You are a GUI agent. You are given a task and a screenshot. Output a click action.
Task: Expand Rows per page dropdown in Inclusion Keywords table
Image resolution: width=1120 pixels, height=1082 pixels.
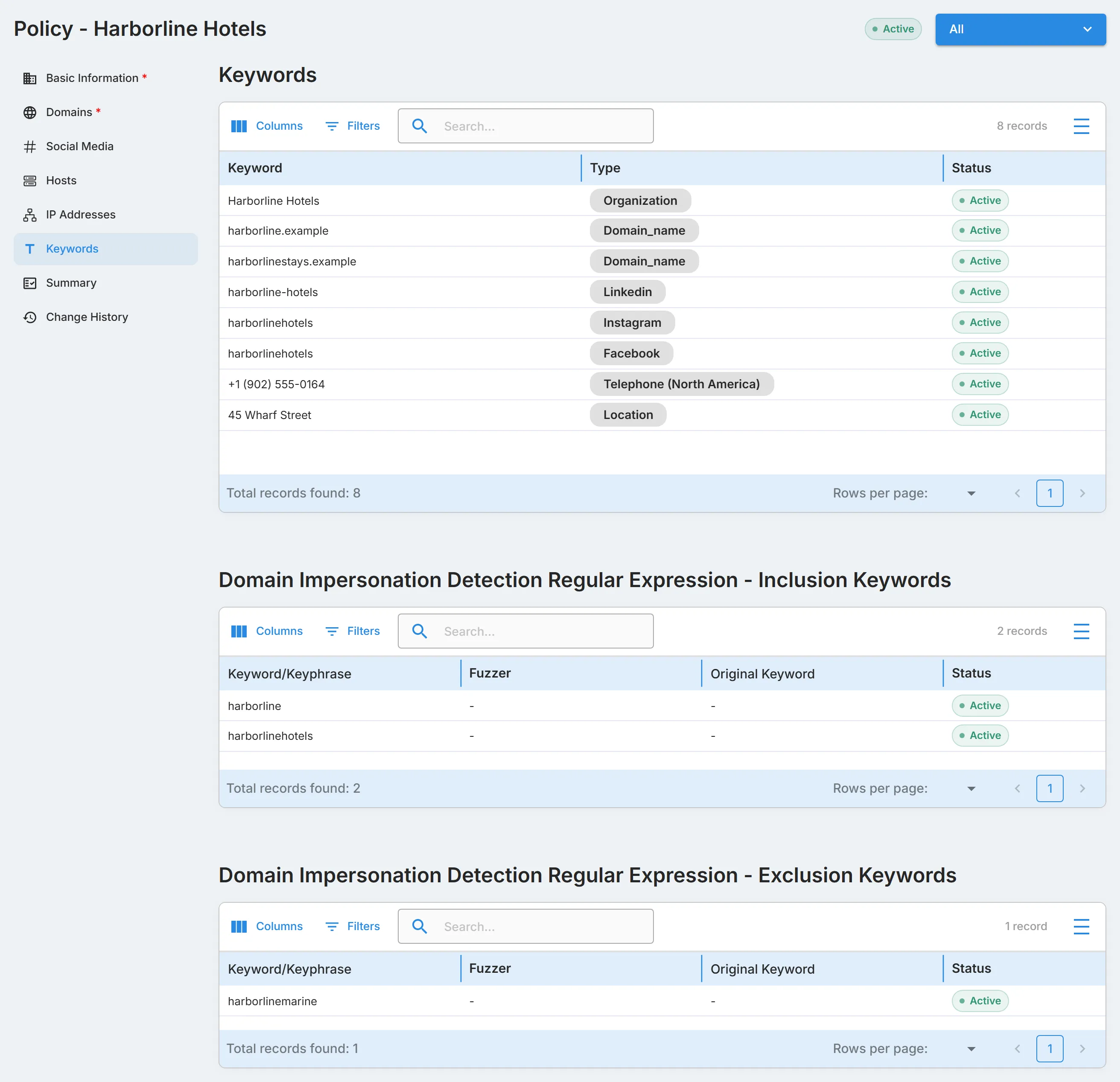click(971, 789)
